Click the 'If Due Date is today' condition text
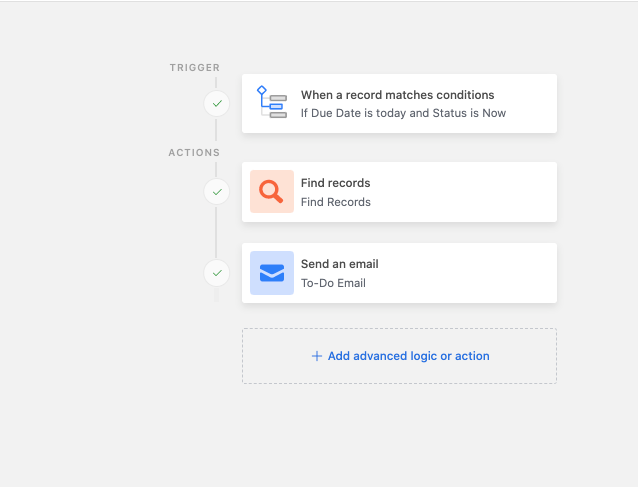This screenshot has width=638, height=487. [x=403, y=113]
